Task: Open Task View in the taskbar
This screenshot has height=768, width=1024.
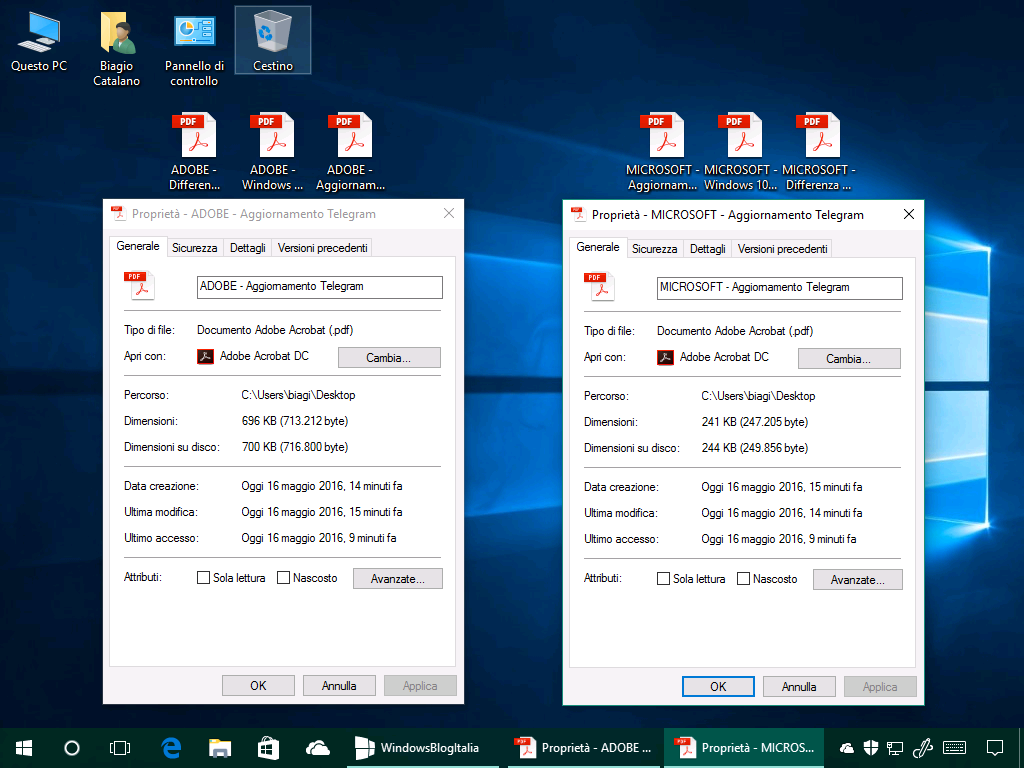Action: (120, 748)
